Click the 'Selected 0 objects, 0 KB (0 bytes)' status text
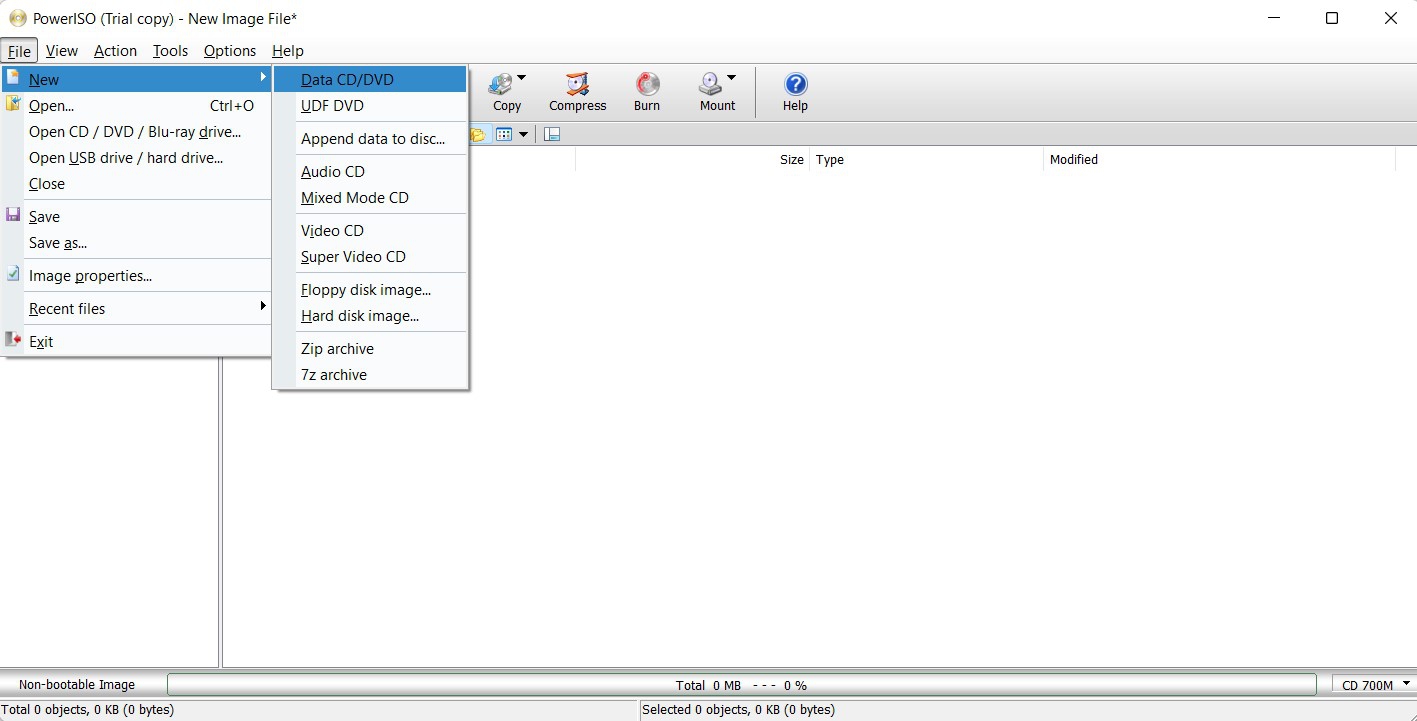This screenshot has height=721, width=1417. point(738,710)
